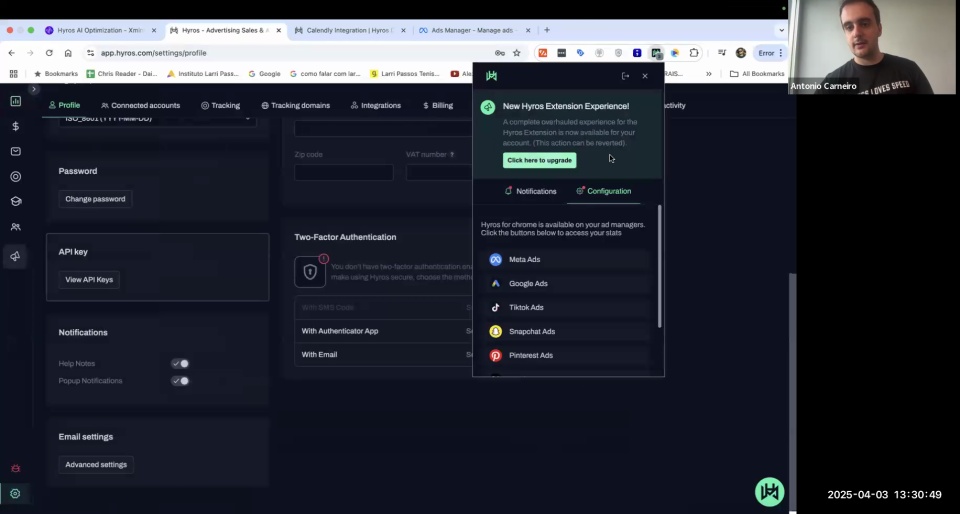The image size is (960, 514).
Task: Click the Hyros logo in extension header
Action: point(491,76)
